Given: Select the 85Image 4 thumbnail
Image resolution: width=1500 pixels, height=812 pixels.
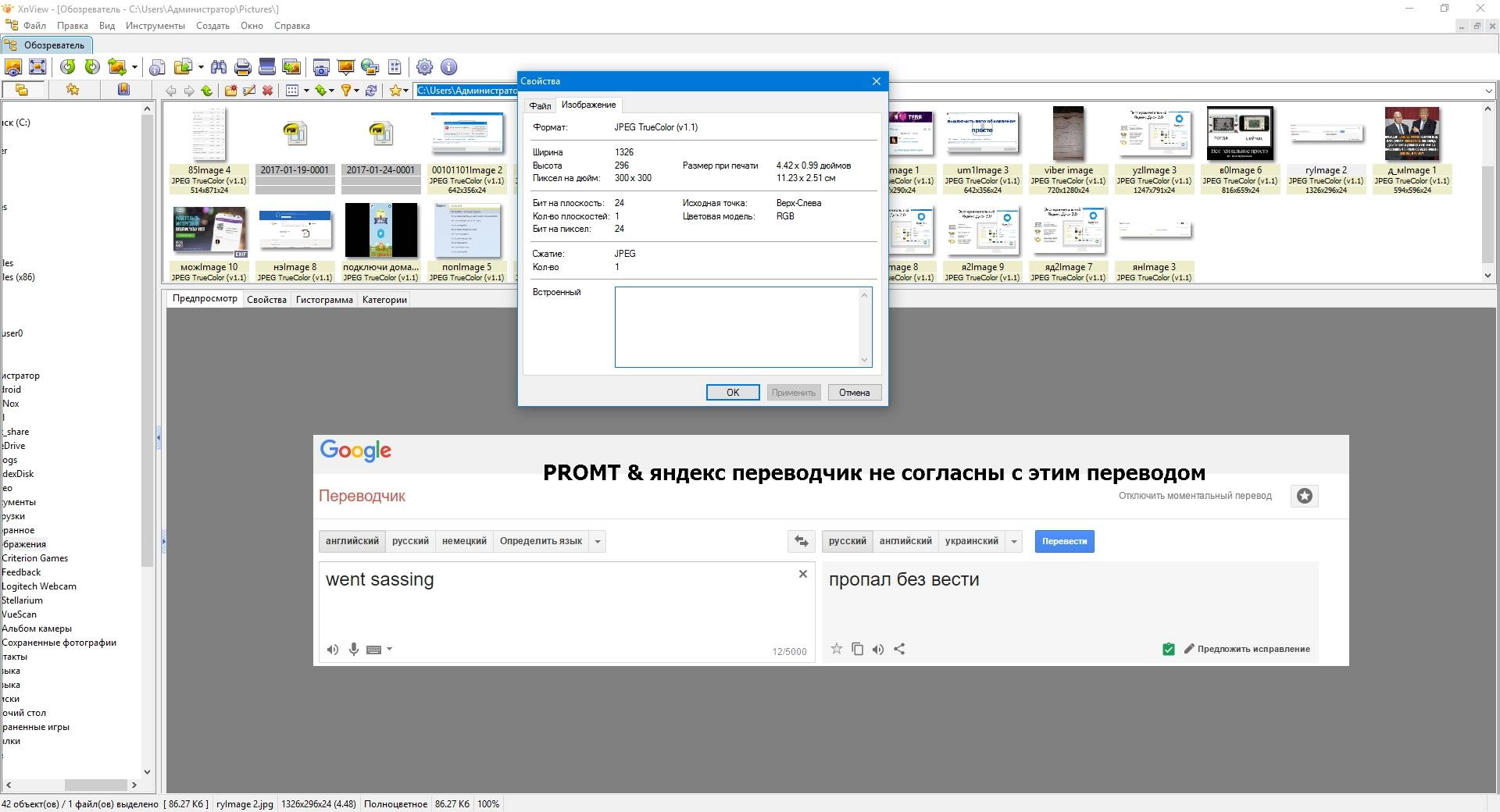Looking at the screenshot, I should 209,151.
